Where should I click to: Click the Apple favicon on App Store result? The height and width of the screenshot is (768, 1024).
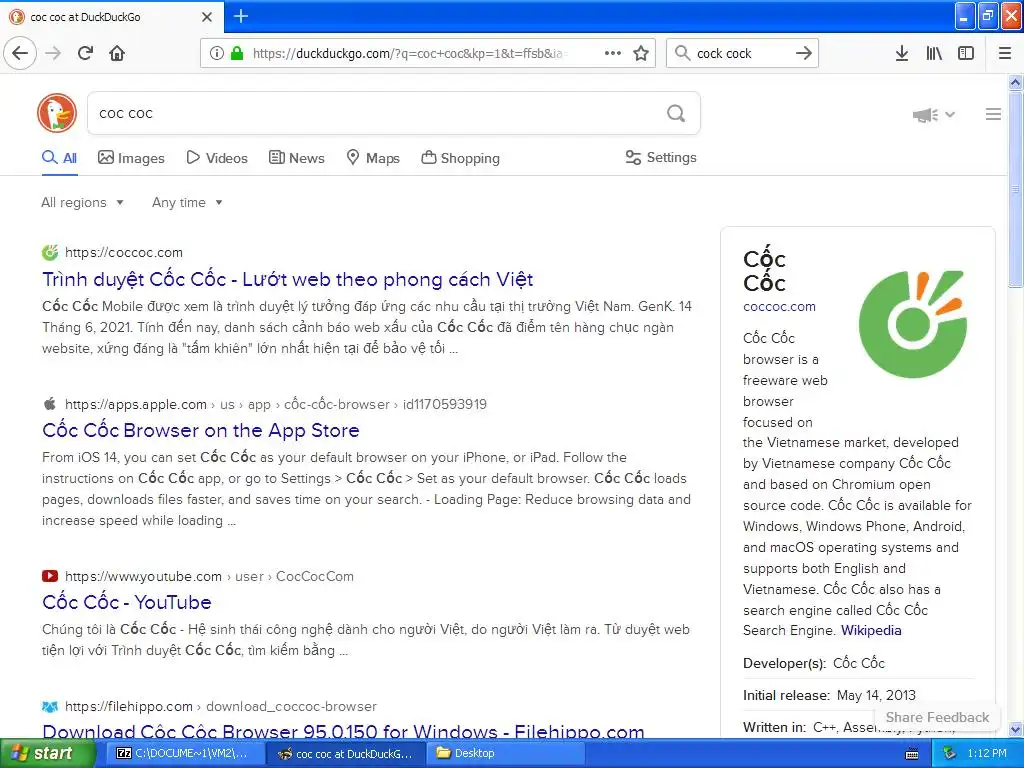pyautogui.click(x=50, y=404)
